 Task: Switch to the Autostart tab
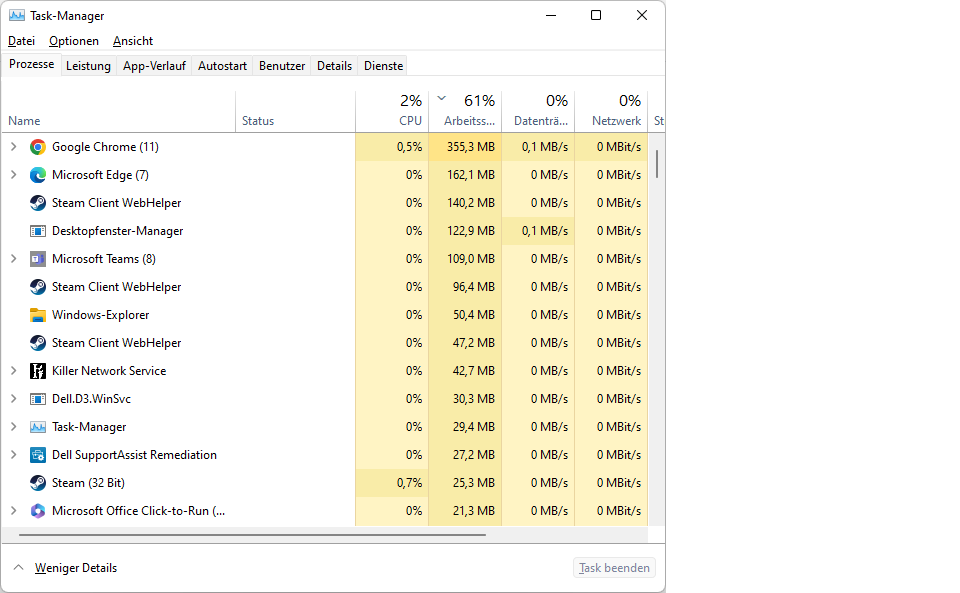[x=222, y=66]
